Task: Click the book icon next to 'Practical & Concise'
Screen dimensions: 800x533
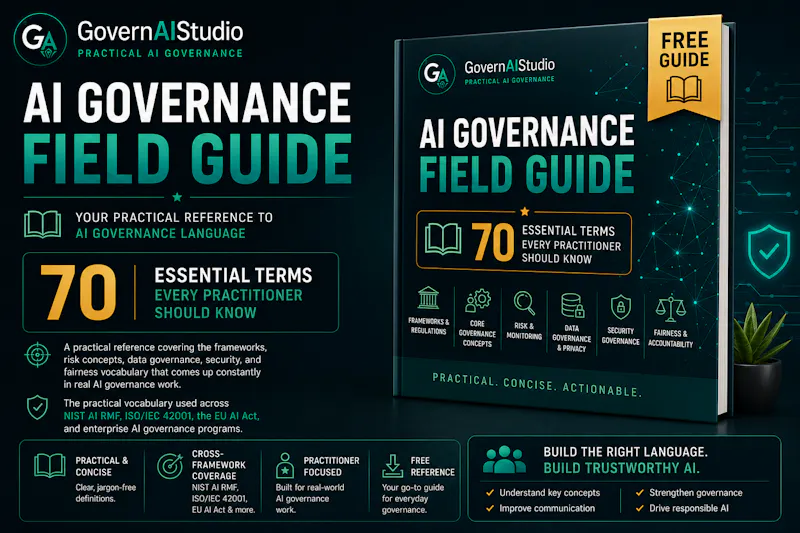Action: pyautogui.click(x=49, y=465)
